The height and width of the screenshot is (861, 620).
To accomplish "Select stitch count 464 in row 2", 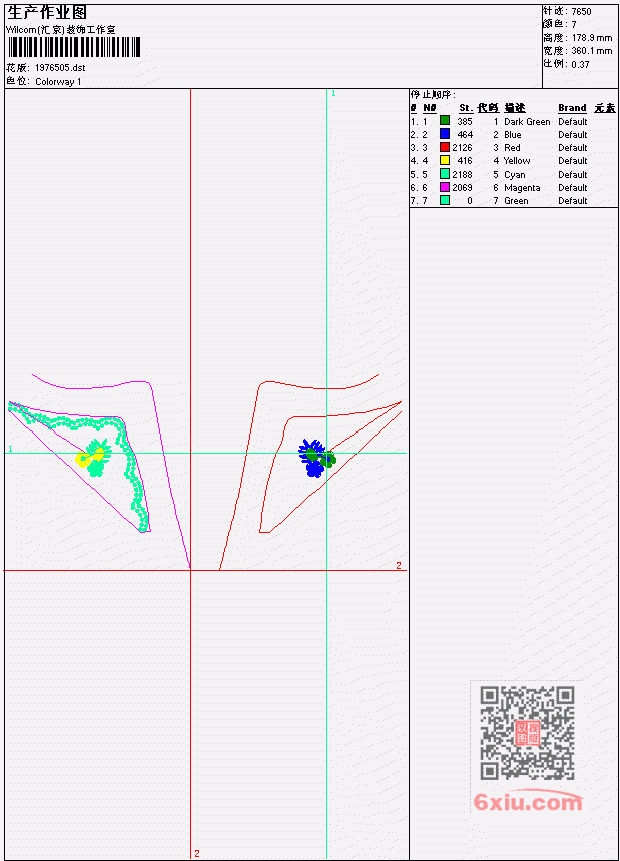I will coord(465,135).
